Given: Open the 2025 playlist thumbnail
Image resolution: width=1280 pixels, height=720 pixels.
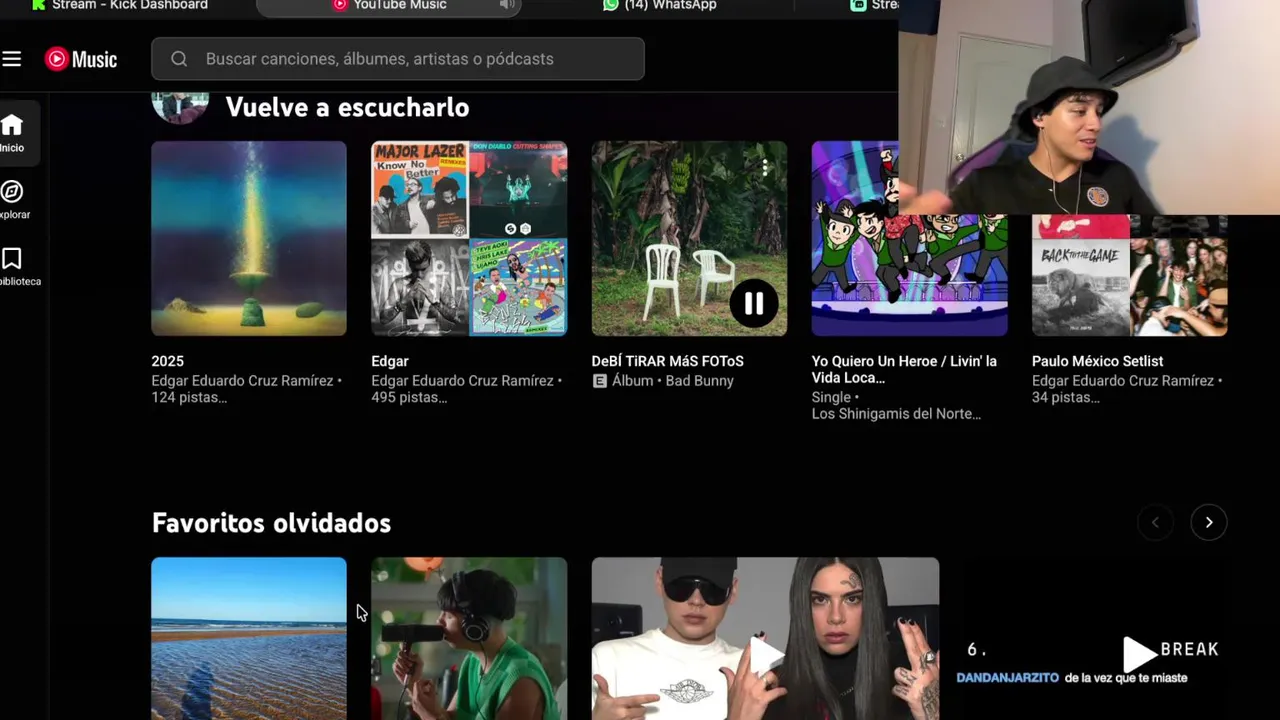Looking at the screenshot, I should pos(249,238).
